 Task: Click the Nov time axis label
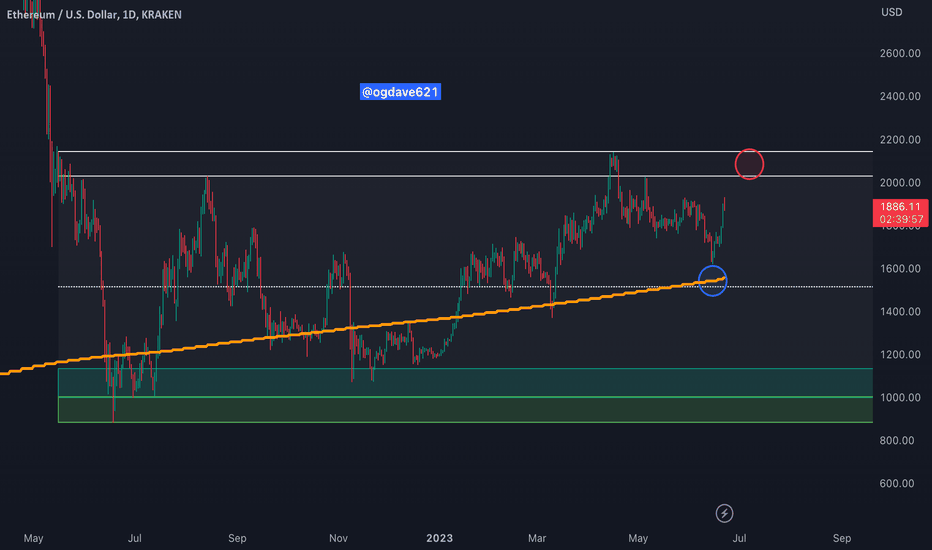(338, 538)
